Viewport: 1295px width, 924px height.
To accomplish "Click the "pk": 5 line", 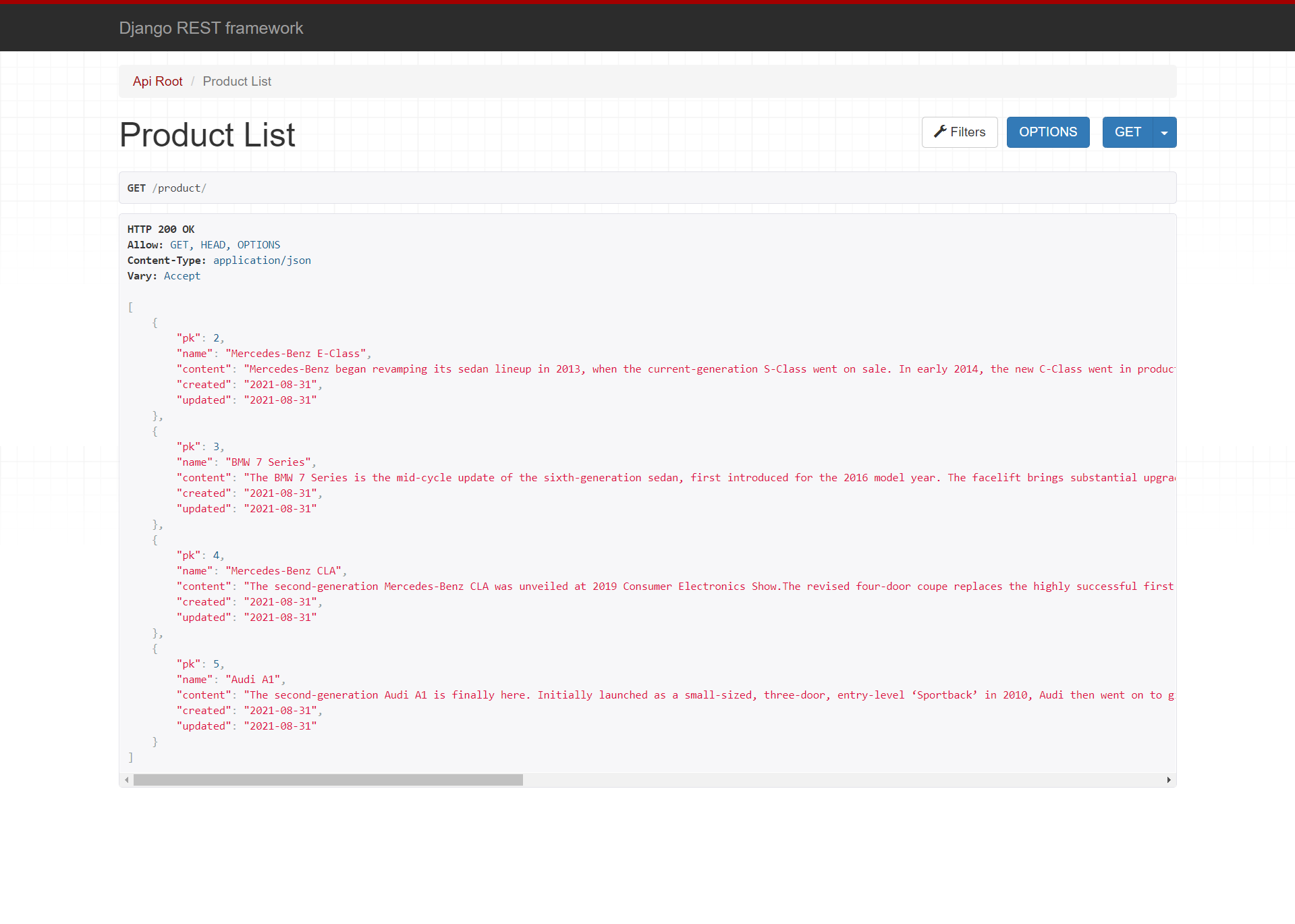I will pos(200,664).
